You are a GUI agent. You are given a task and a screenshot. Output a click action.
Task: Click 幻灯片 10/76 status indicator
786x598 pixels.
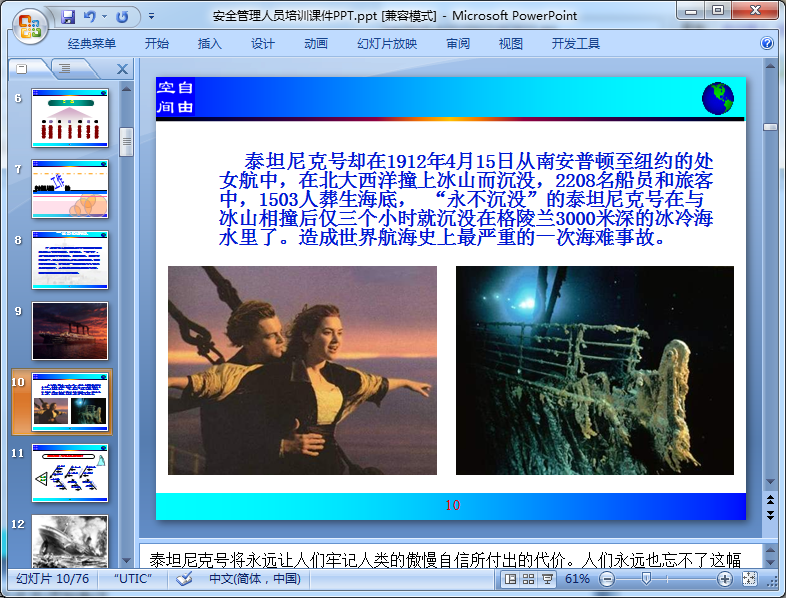(x=53, y=579)
